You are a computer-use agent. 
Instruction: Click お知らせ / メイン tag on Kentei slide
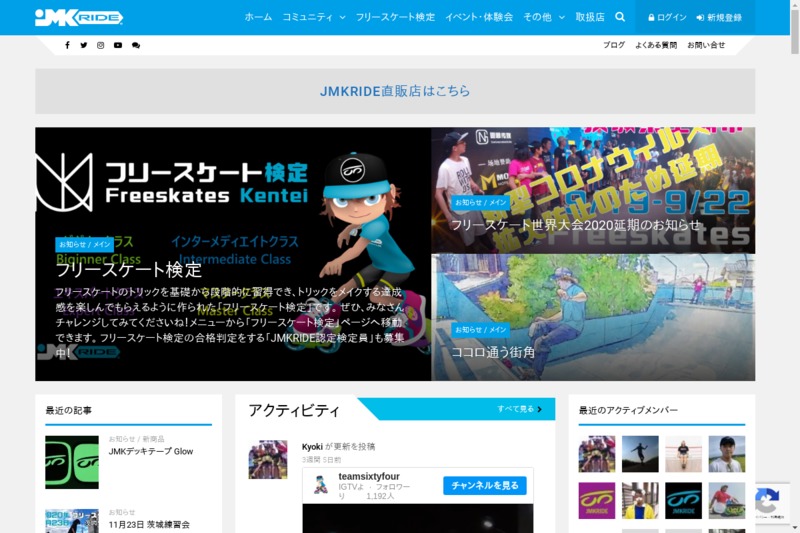pyautogui.click(x=85, y=244)
